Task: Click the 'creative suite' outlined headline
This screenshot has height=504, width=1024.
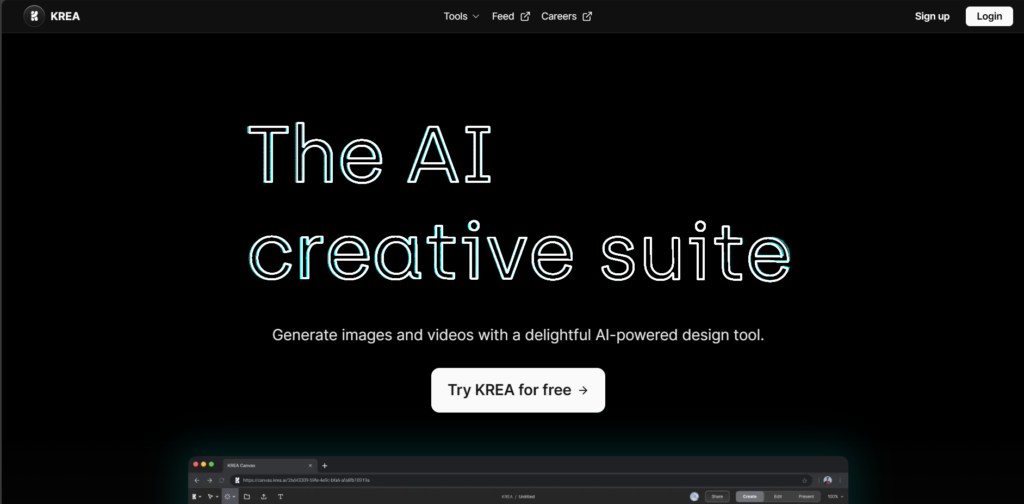Action: click(519, 251)
